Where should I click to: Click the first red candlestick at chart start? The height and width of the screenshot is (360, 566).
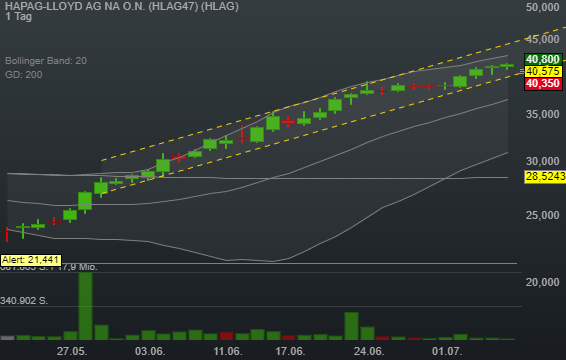[x=7, y=234]
